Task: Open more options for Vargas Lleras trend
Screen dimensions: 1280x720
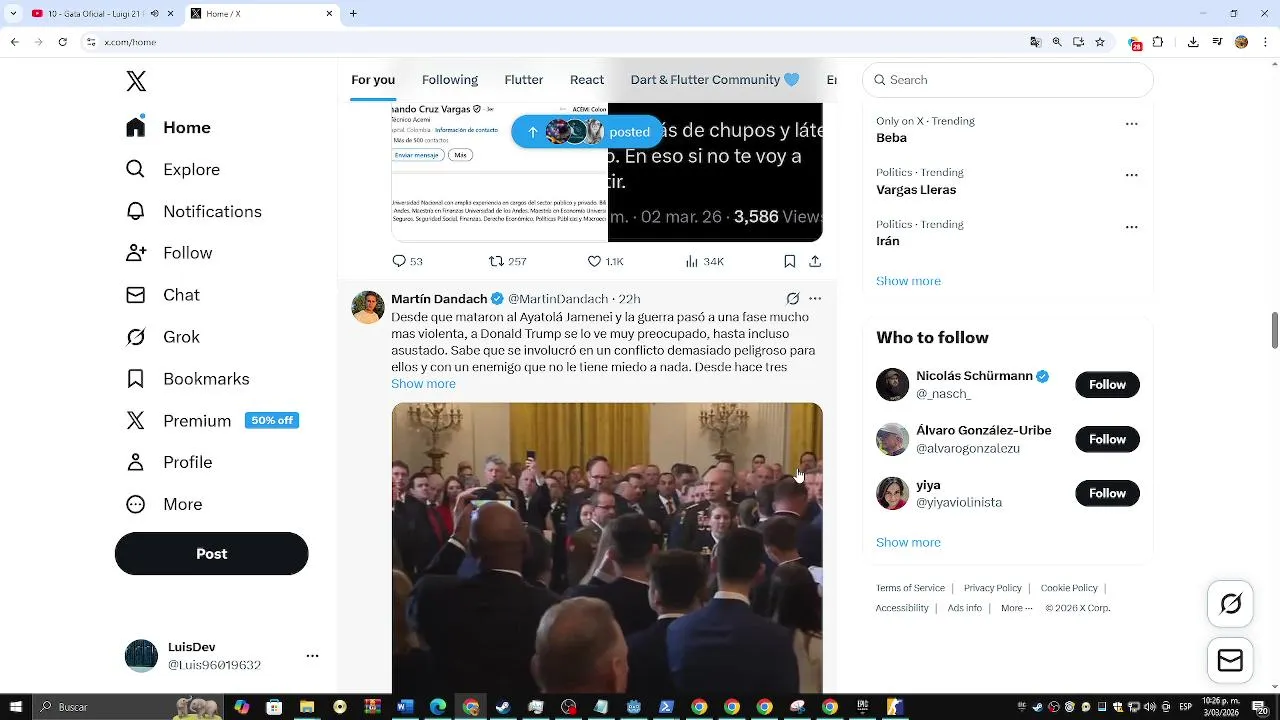Action: tap(1132, 175)
